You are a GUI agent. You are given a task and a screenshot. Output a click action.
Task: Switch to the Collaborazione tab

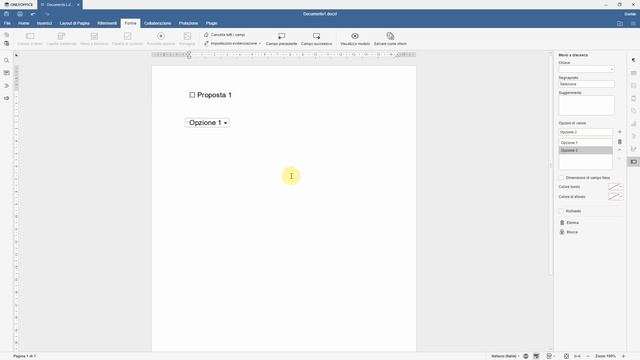click(x=158, y=23)
